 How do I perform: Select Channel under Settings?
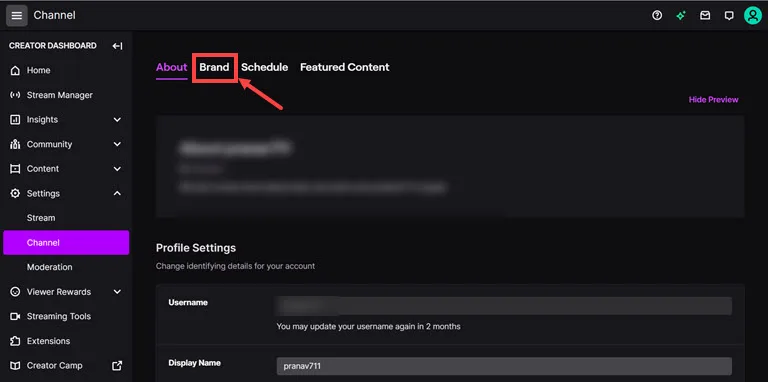[x=66, y=242]
